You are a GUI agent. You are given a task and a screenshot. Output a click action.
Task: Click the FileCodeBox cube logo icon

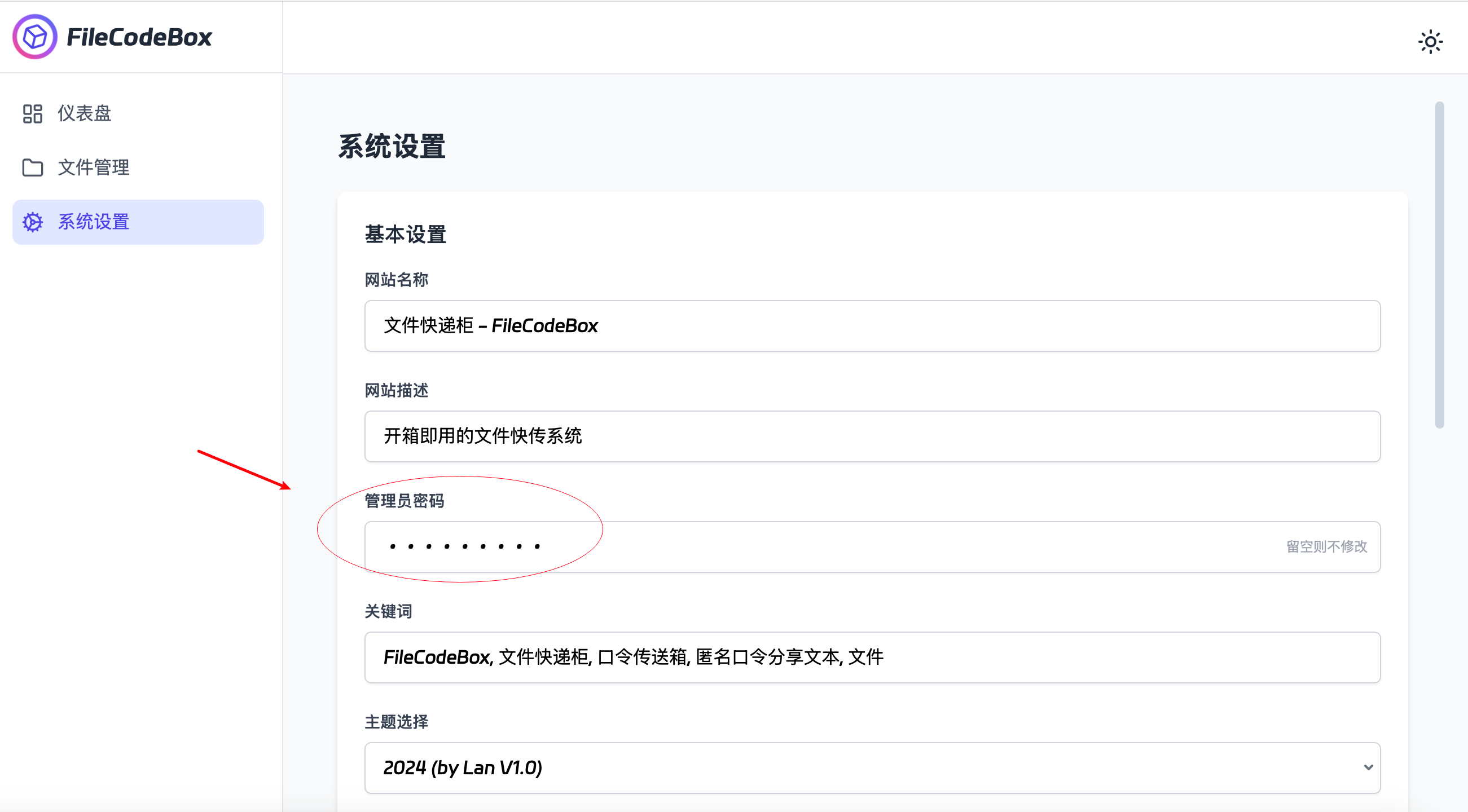click(35, 37)
